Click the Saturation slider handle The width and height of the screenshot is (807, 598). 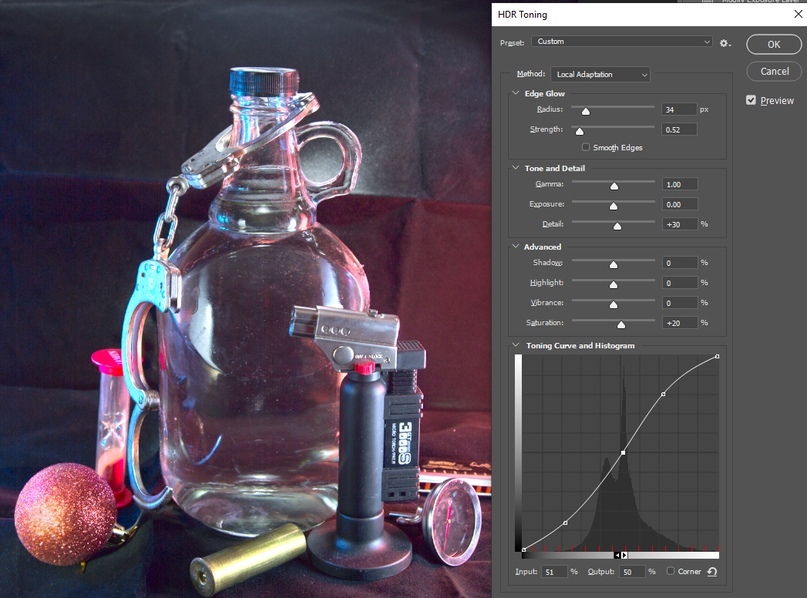tap(621, 324)
